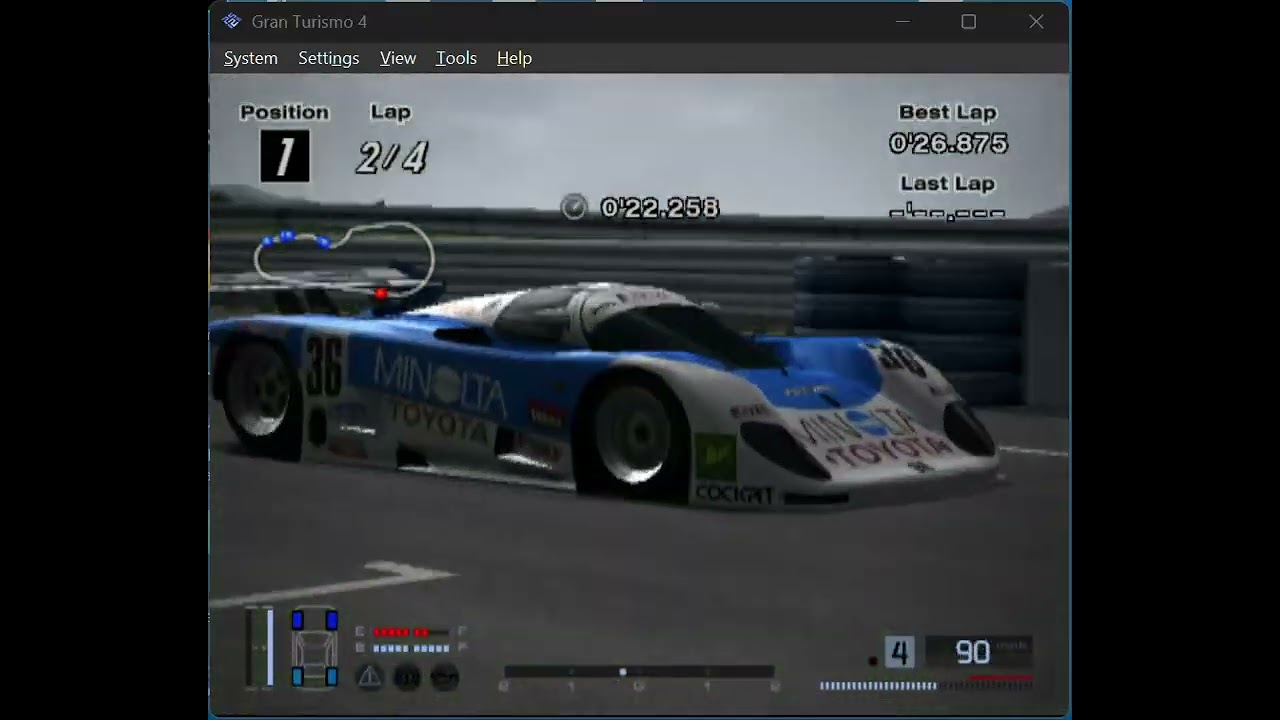Click the number 36 on car door
Screen dimensions: 1280x720
point(324,365)
